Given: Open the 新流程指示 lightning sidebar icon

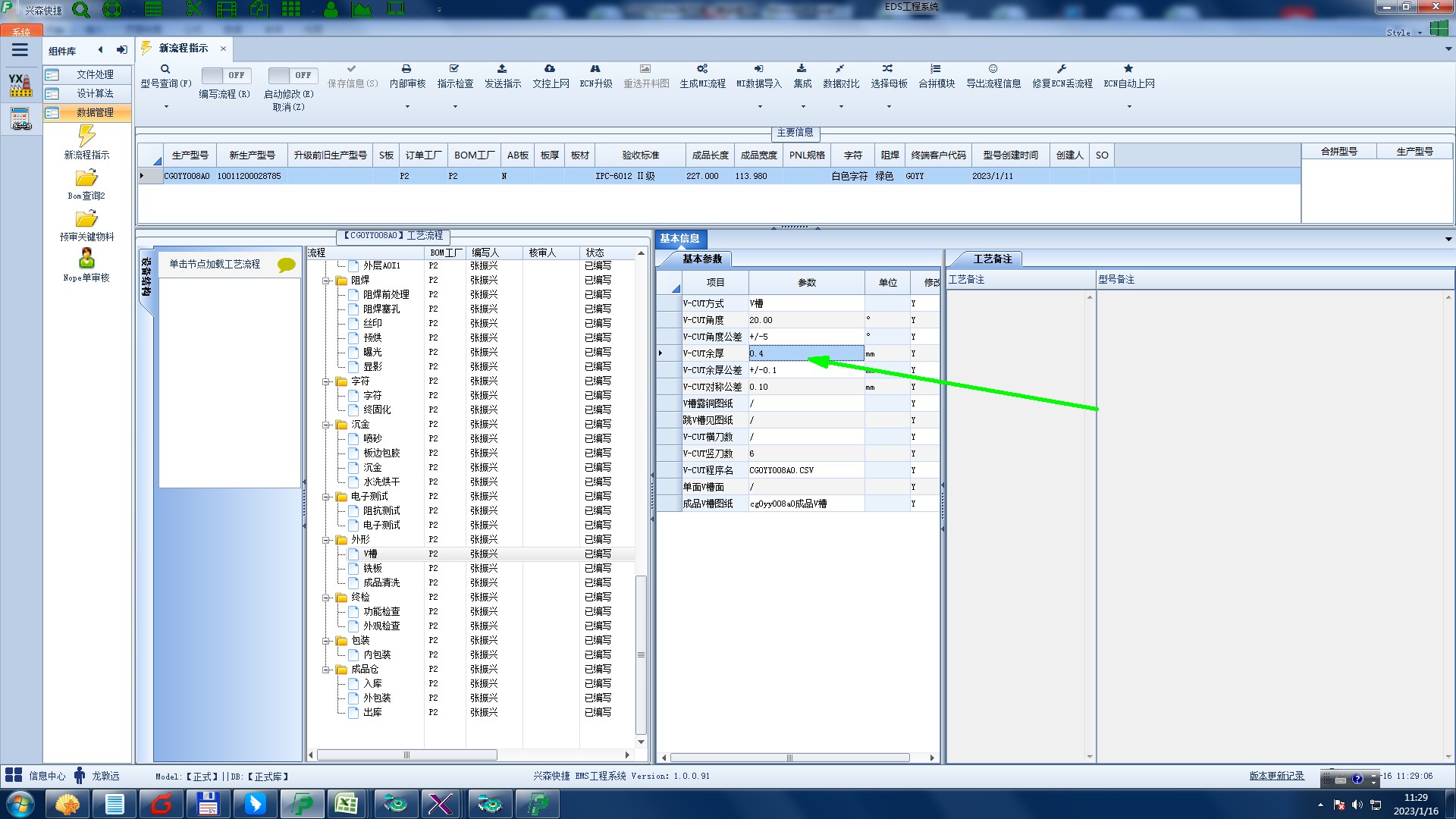Looking at the screenshot, I should coord(86,136).
